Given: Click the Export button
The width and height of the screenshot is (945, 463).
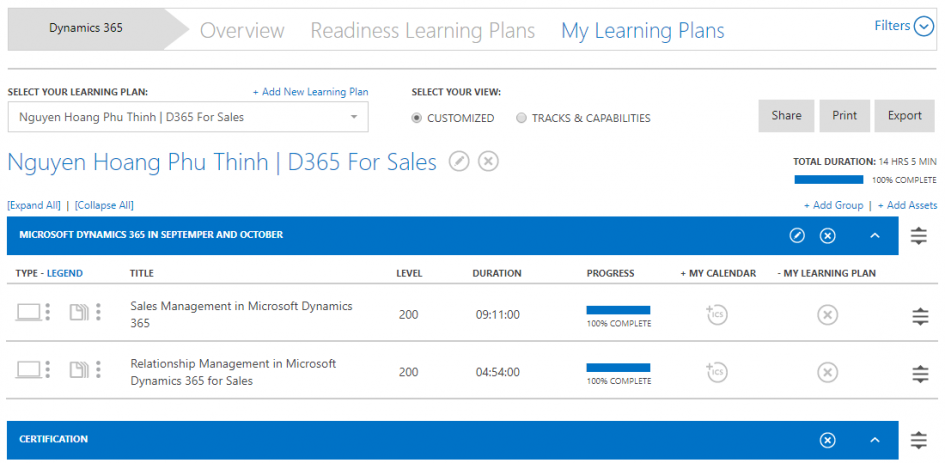Looking at the screenshot, I should 905,116.
